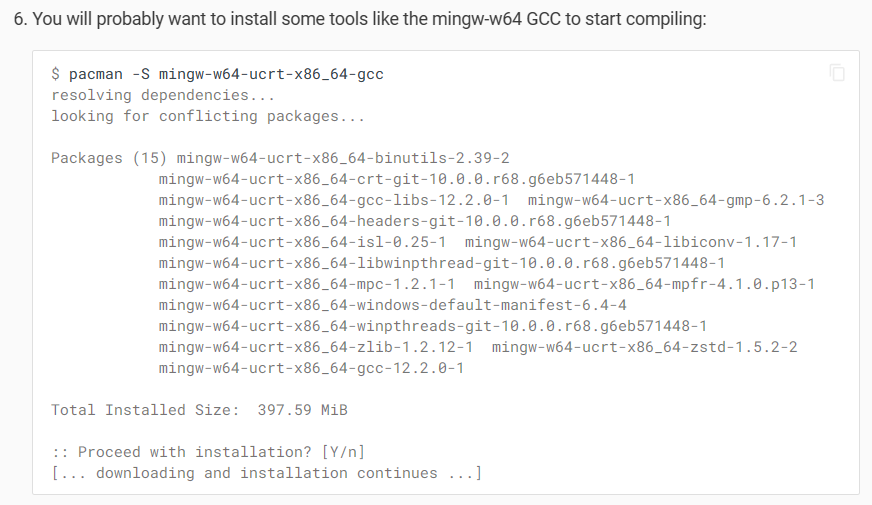Click the mpfr-4.1.0.p13-1 package name
This screenshot has height=505, width=872.
644,284
